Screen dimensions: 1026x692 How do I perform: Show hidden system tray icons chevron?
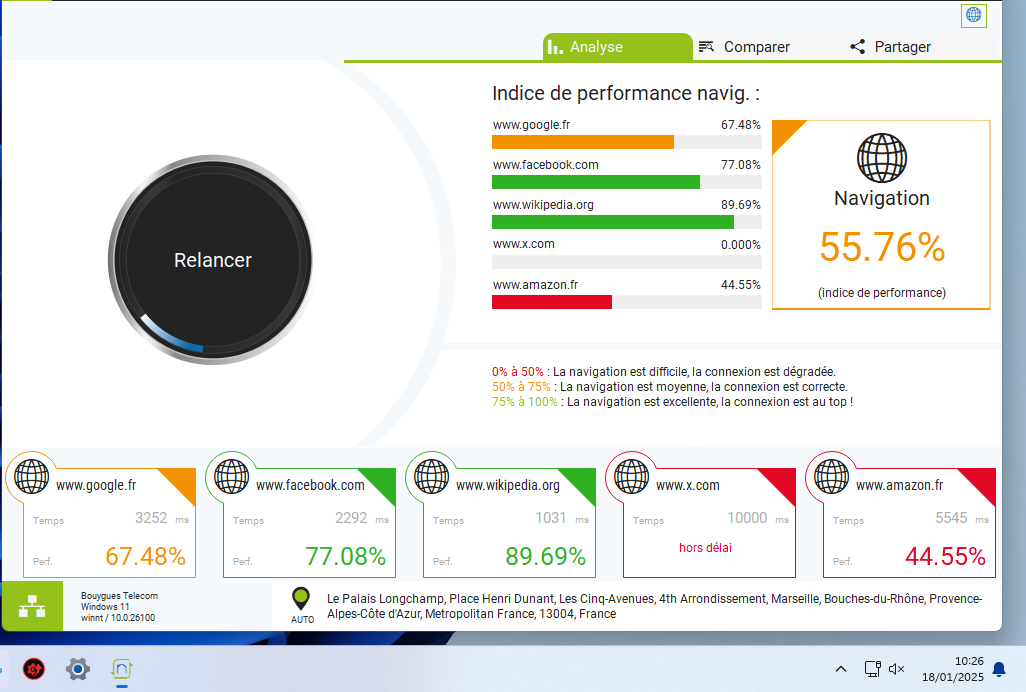point(841,668)
